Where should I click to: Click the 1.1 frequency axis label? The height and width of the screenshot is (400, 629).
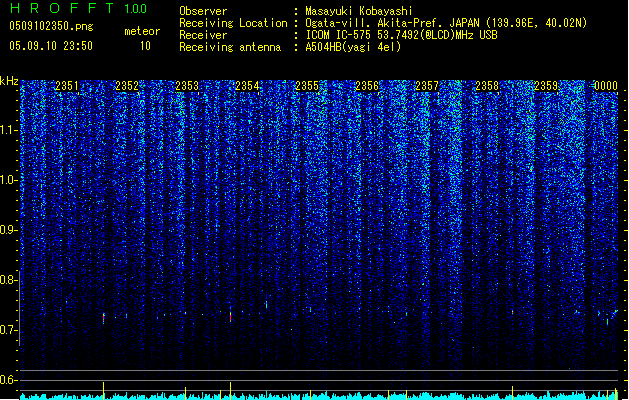[9, 130]
